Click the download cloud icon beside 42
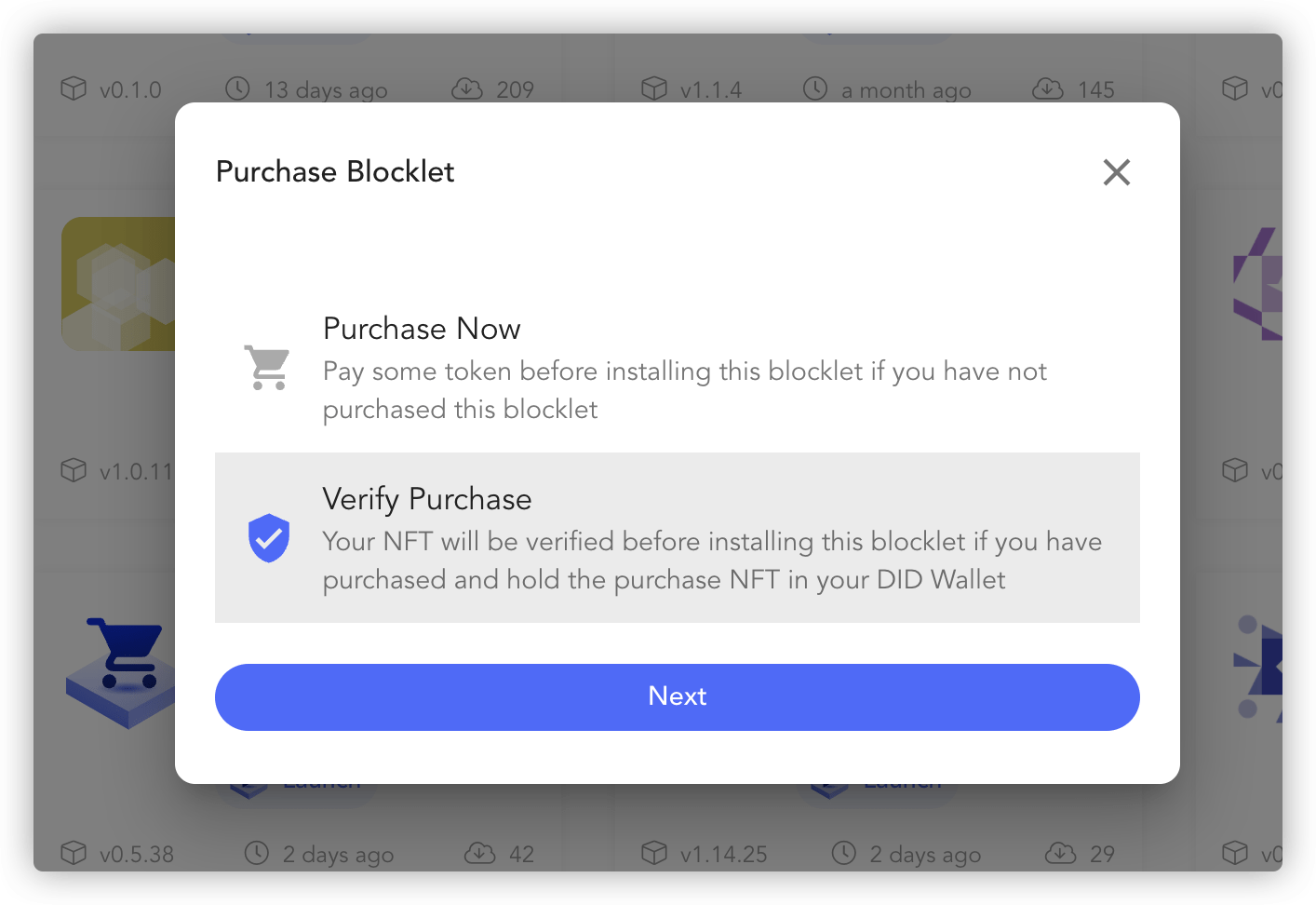This screenshot has height=905, width=1316. [x=480, y=853]
